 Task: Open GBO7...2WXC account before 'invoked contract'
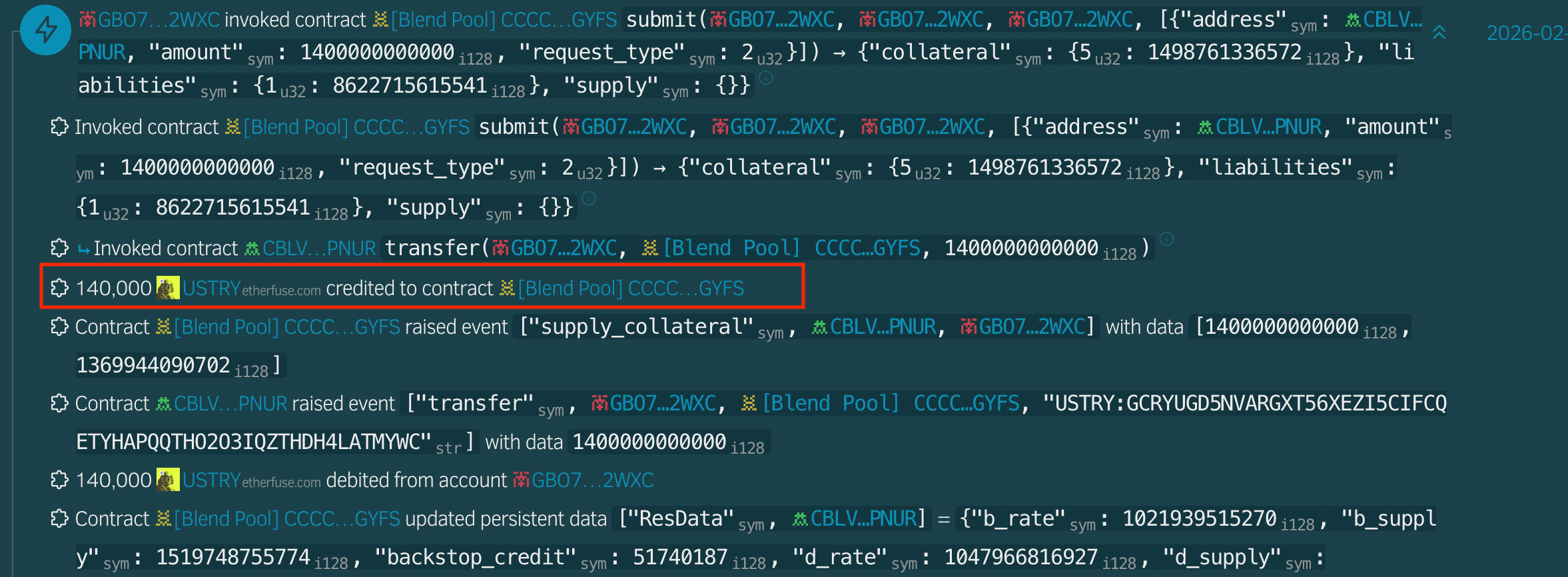click(149, 20)
